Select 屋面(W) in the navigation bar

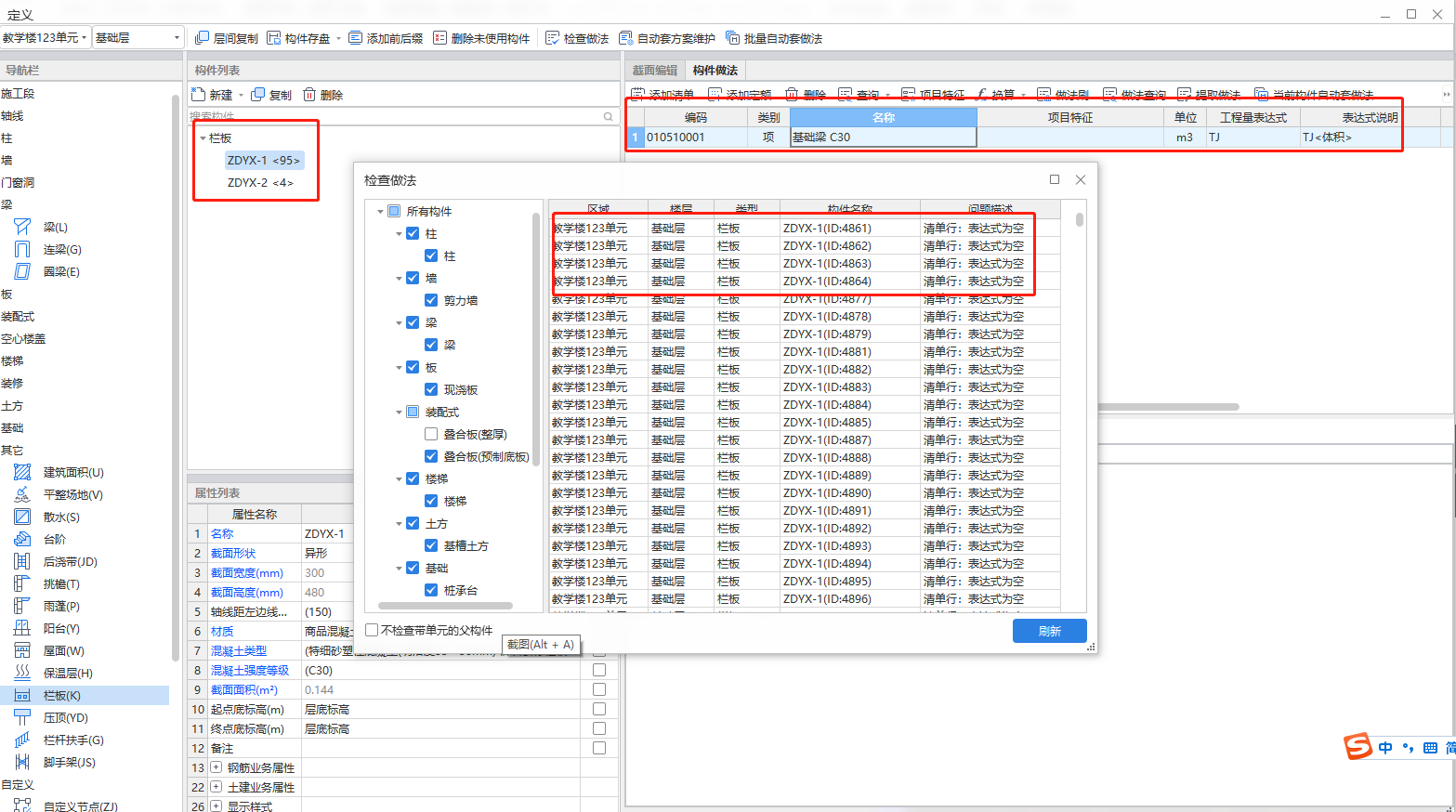[63, 650]
